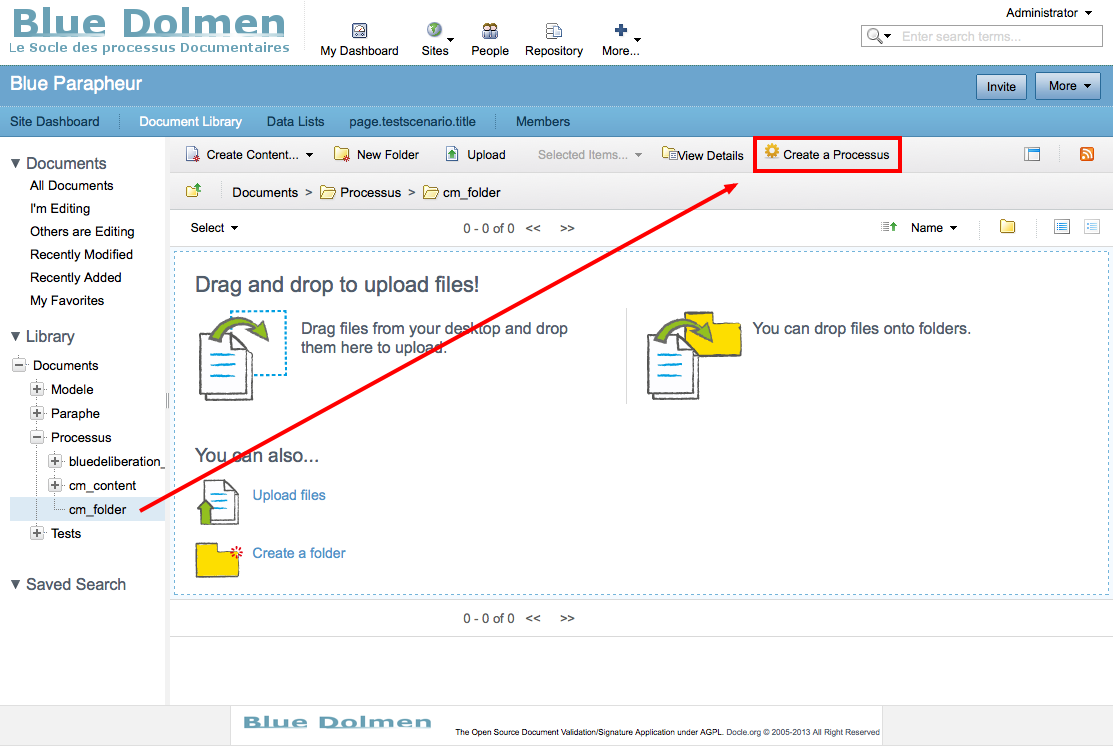Open the page.testscenario.title tab
The height and width of the screenshot is (755, 1113).
[x=412, y=121]
